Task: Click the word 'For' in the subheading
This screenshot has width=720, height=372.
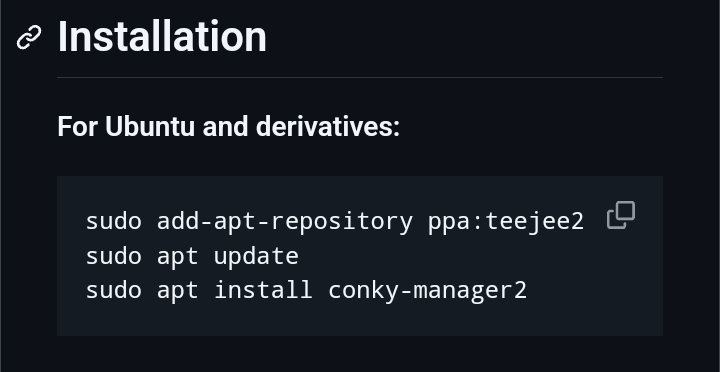Action: 78,126
